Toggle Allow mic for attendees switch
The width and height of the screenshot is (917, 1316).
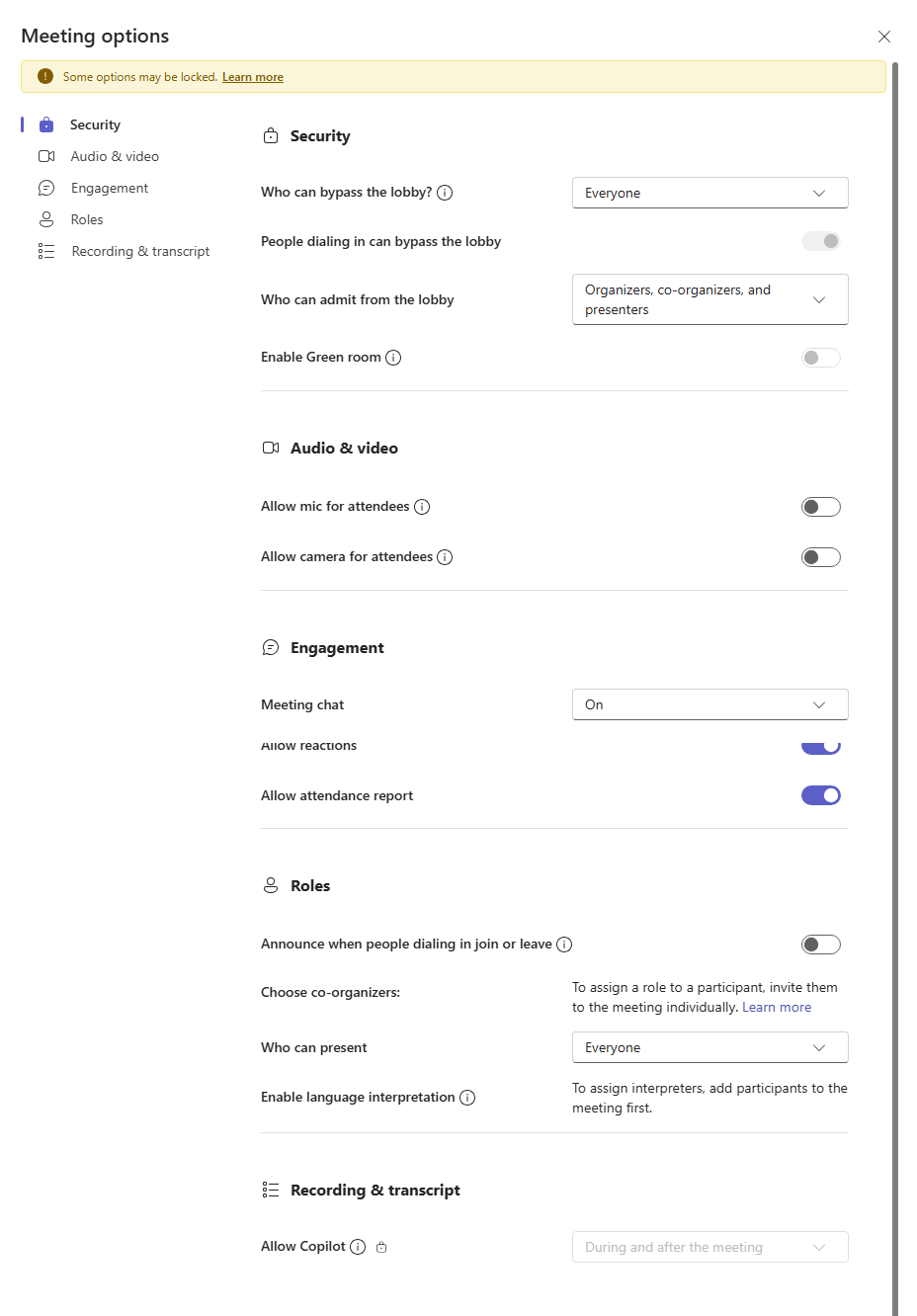820,507
